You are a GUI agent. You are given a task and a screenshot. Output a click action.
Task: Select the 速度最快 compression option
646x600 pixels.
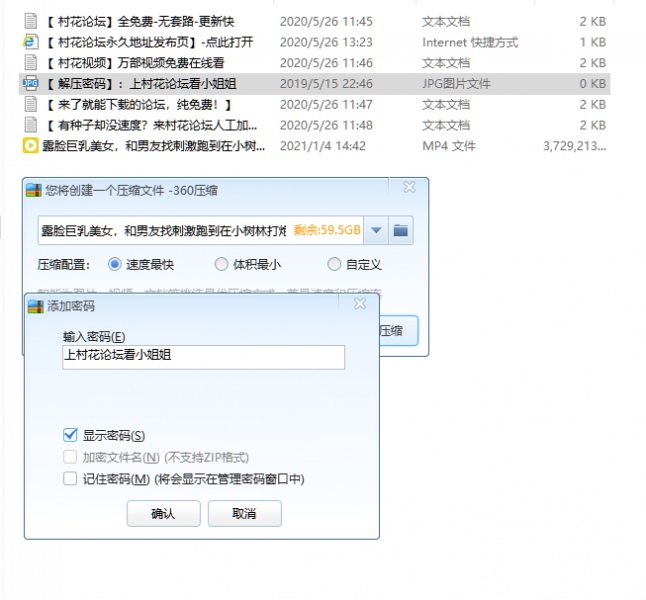[x=115, y=264]
